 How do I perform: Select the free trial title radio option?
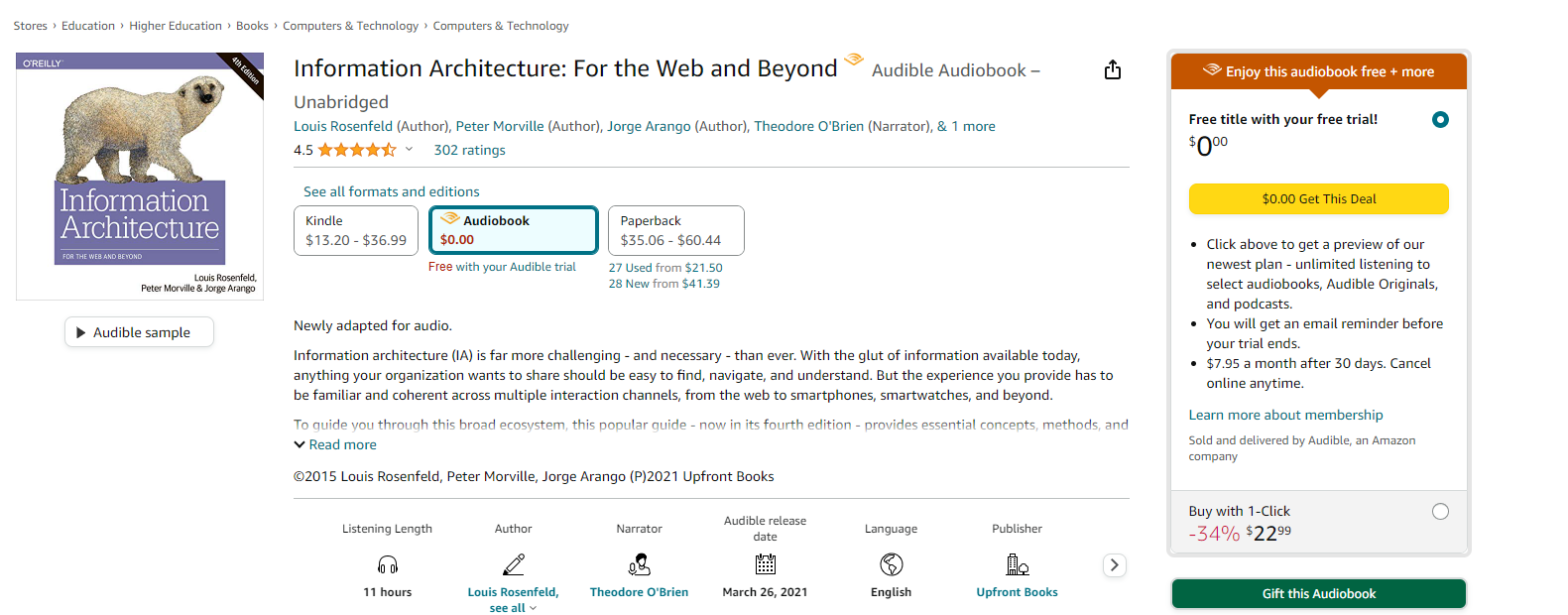click(1440, 119)
